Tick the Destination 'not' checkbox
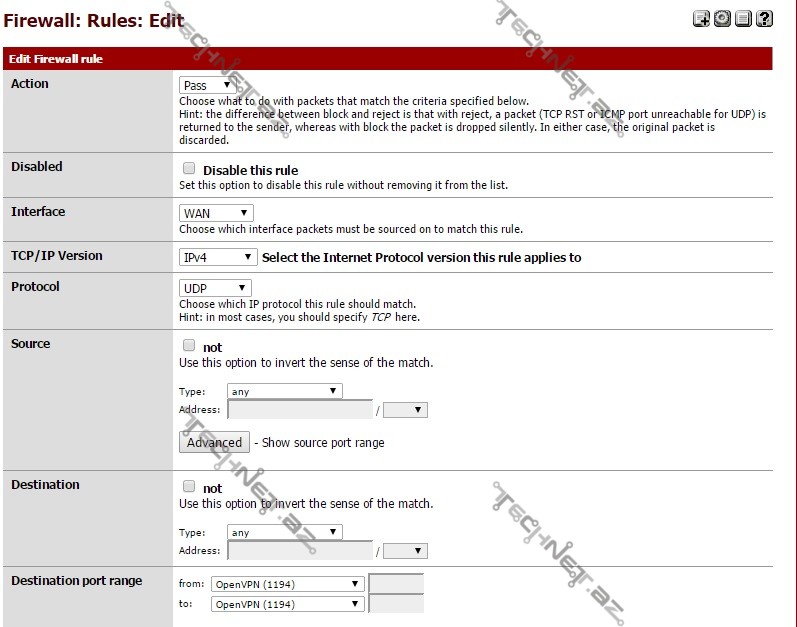The width and height of the screenshot is (797, 627). 189,487
